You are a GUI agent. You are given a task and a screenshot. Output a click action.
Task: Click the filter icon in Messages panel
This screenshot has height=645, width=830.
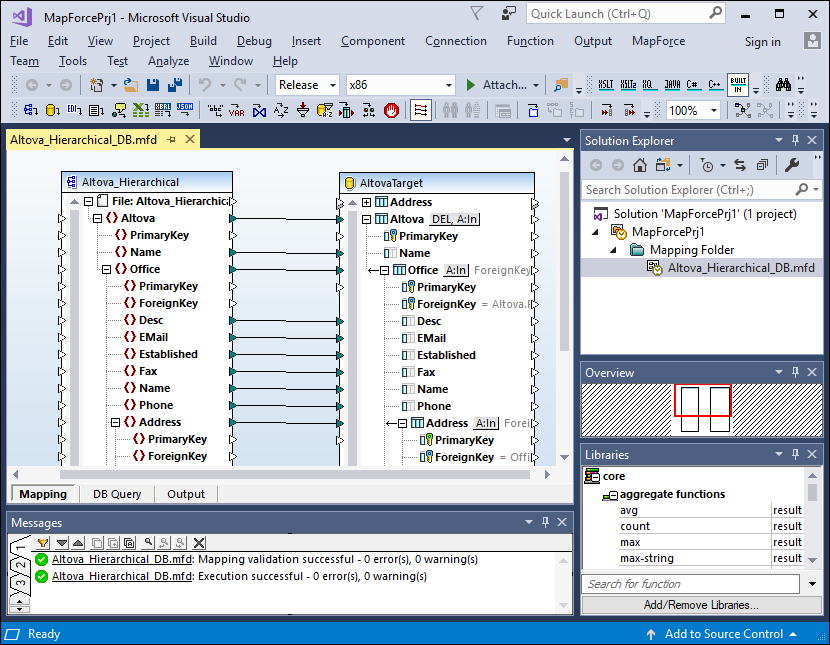(42, 542)
